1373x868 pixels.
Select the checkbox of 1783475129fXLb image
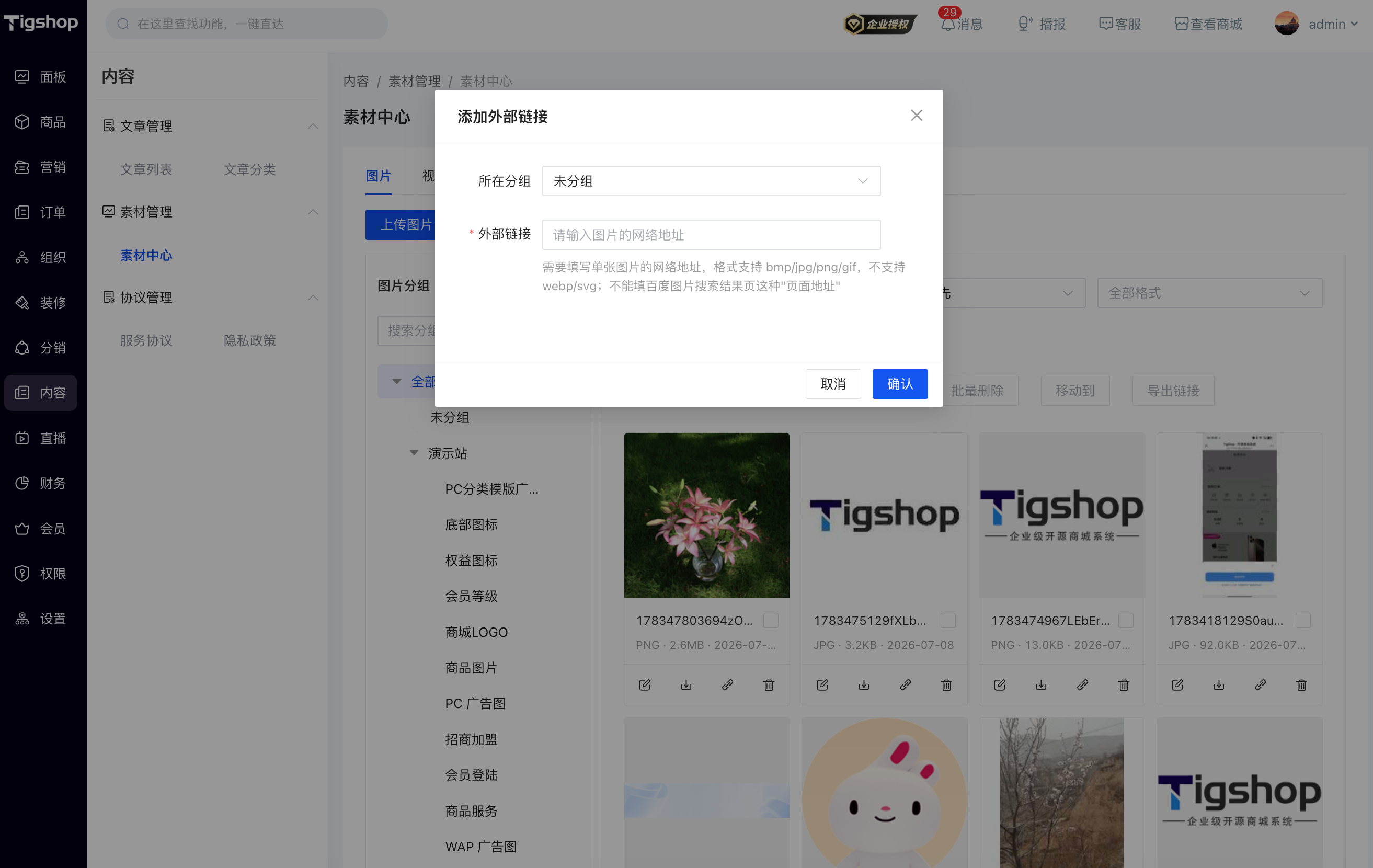coord(947,621)
